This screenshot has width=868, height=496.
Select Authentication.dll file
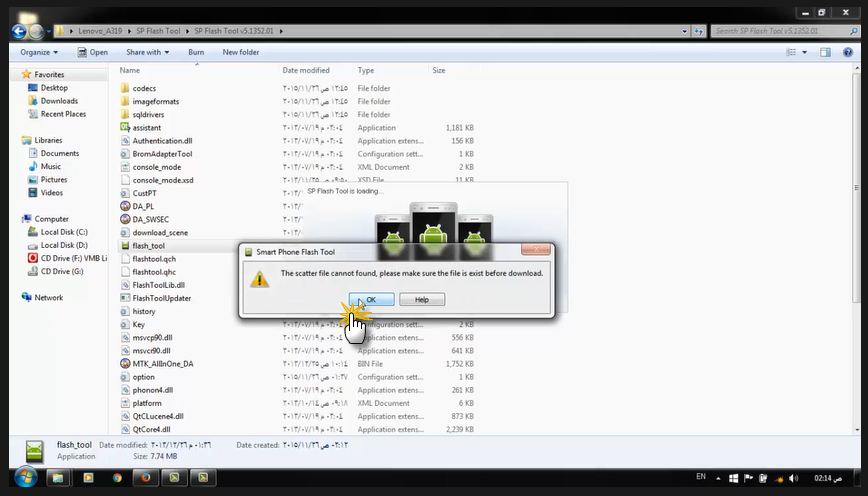162,141
